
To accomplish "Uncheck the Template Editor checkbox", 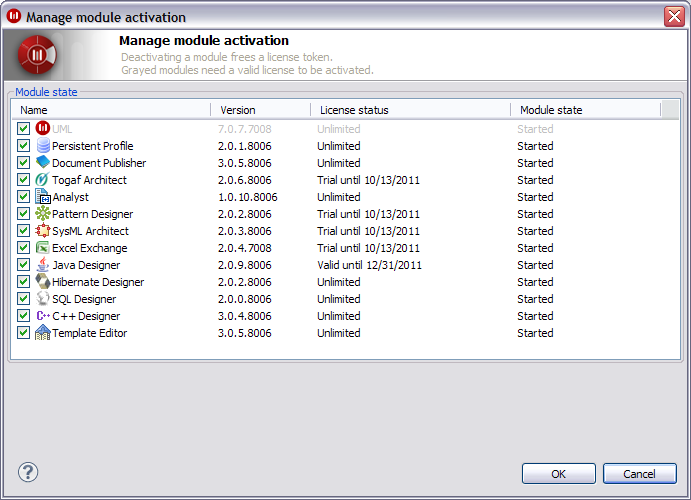I will [23, 333].
